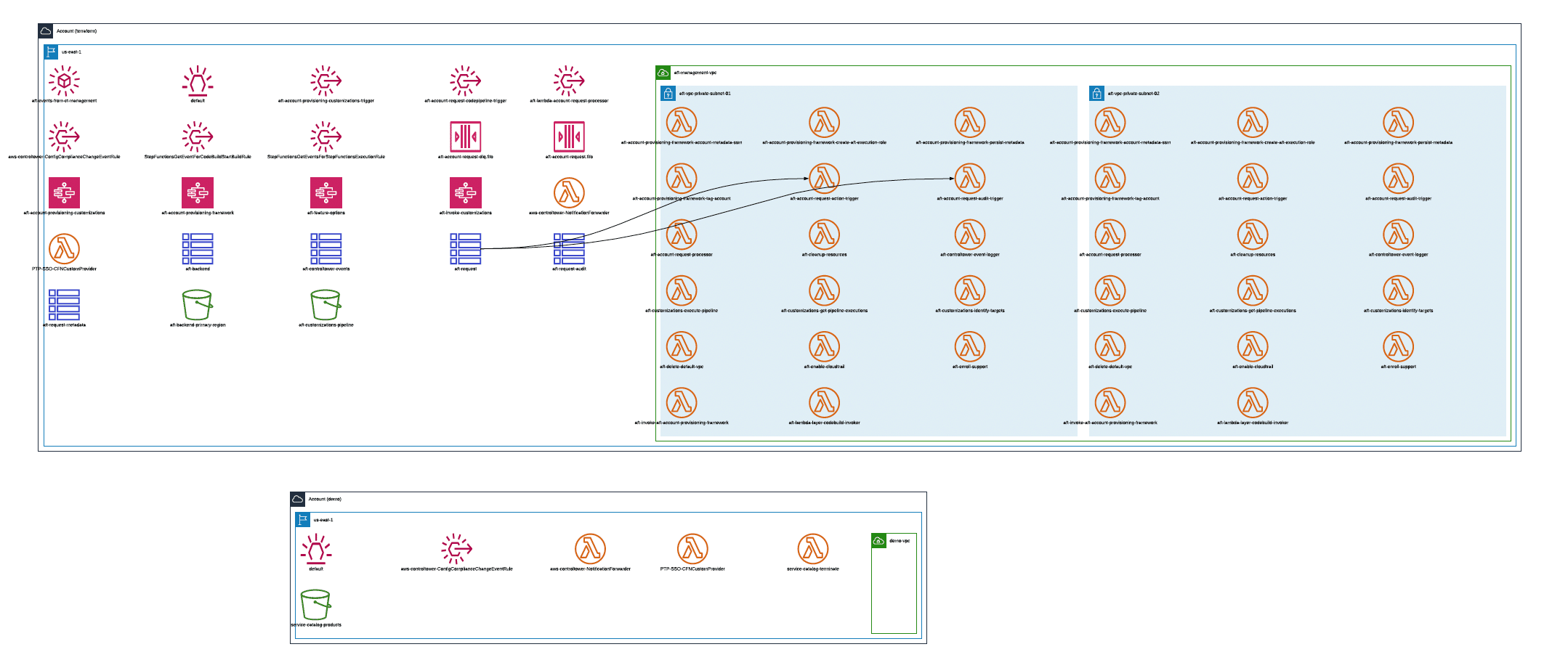Click the aft-events-from-ct-management EventBridge bus icon
Screen dimensions: 1568x668
coord(63,81)
